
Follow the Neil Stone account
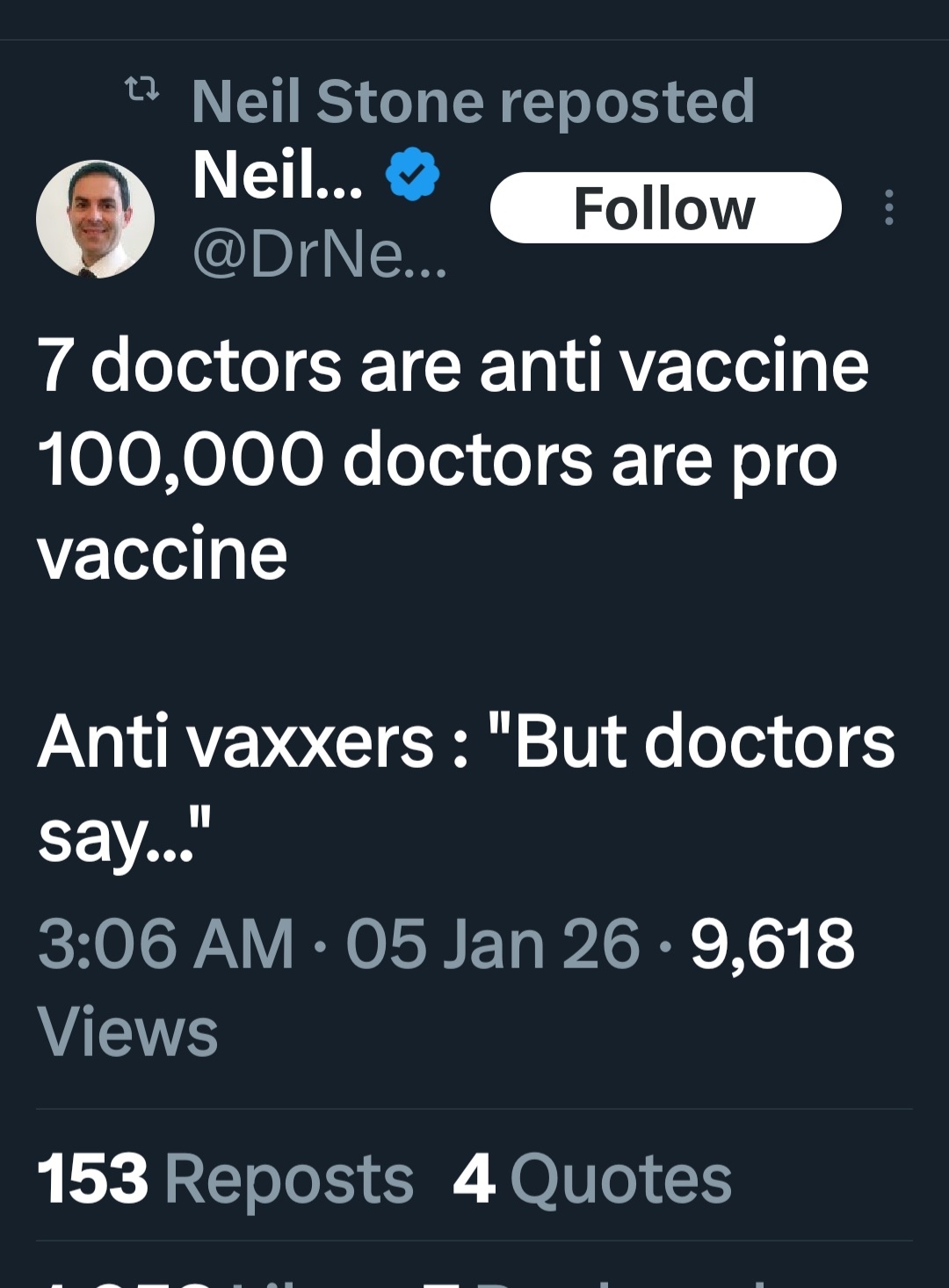coord(665,208)
